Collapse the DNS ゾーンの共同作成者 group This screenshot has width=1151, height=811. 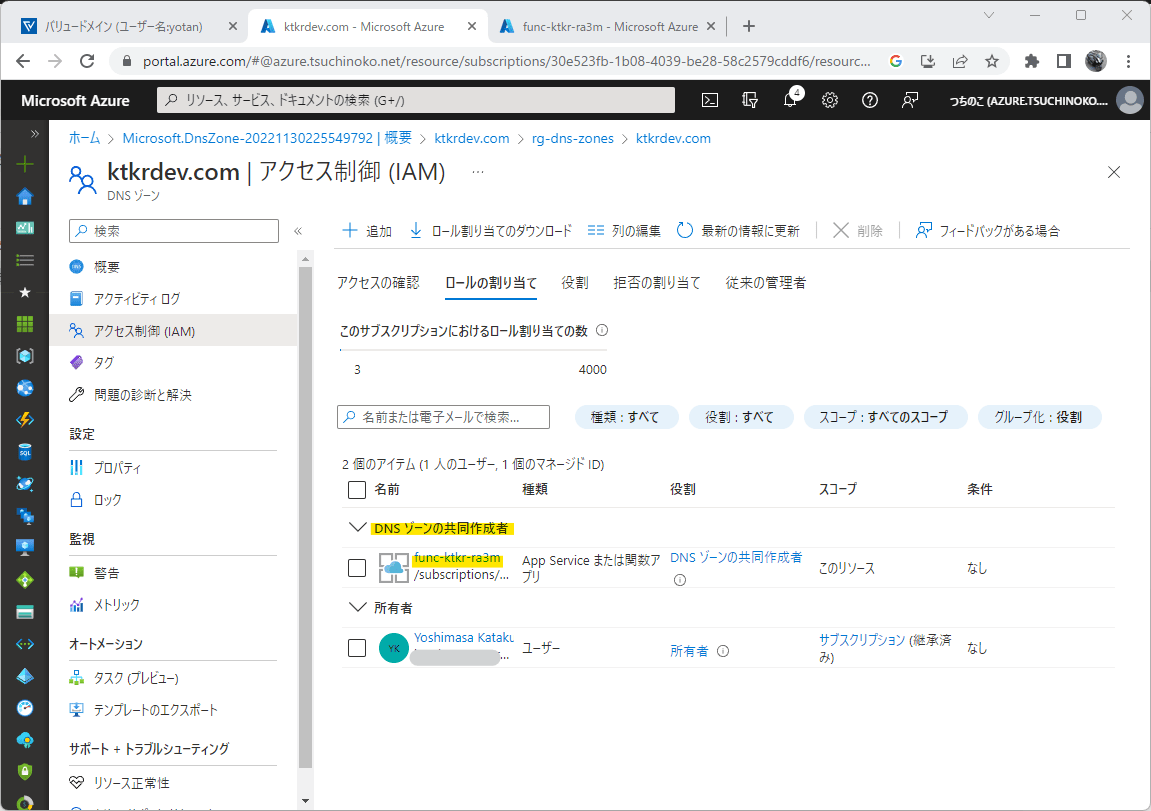(357, 528)
